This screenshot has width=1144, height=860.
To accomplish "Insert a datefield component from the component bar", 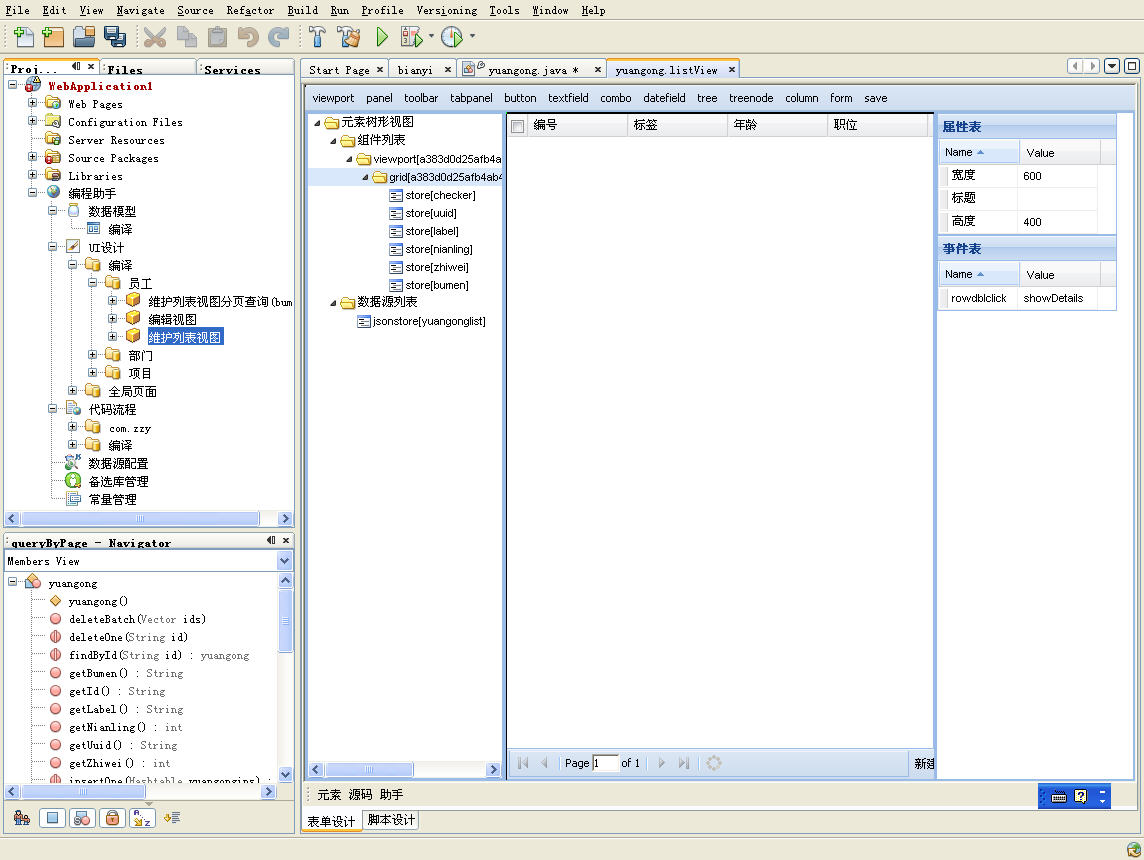I will (666, 98).
